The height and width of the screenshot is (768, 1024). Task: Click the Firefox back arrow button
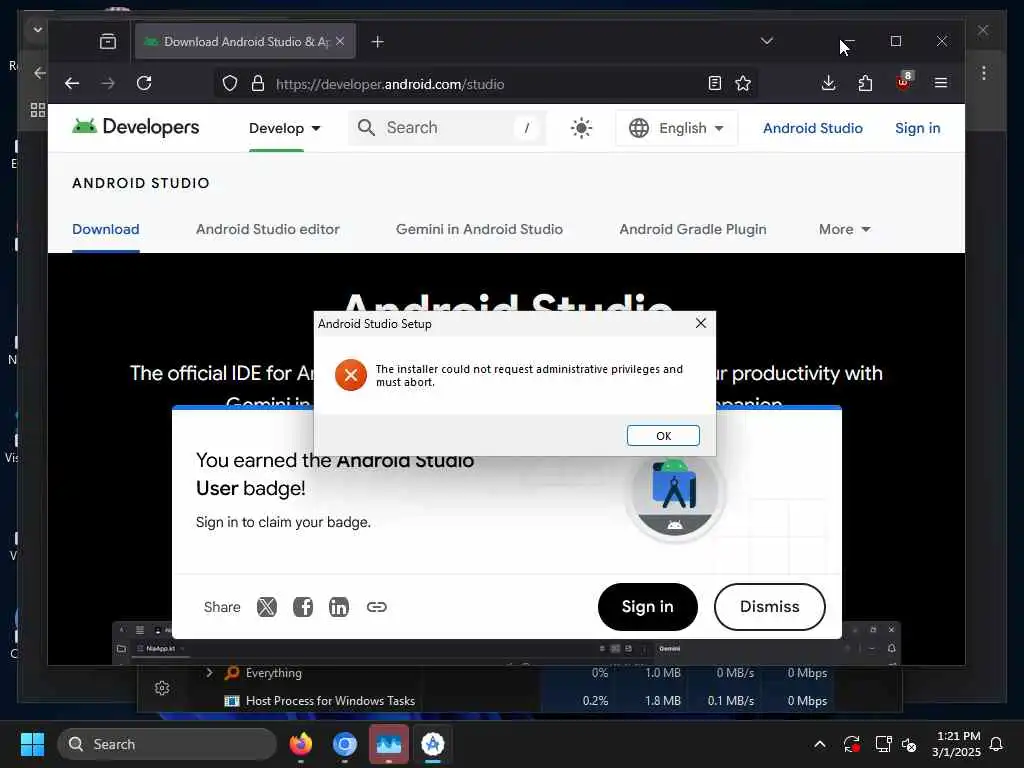(x=72, y=84)
